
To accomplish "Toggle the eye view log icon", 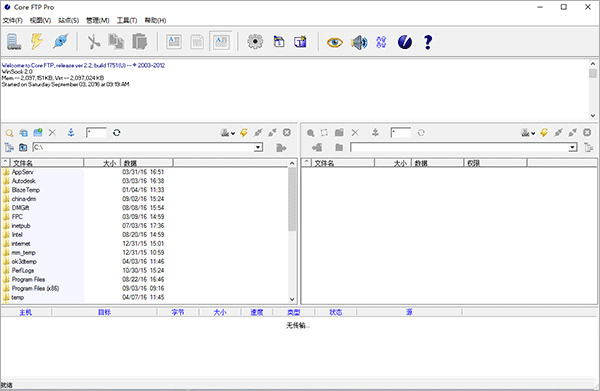I will click(x=334, y=42).
